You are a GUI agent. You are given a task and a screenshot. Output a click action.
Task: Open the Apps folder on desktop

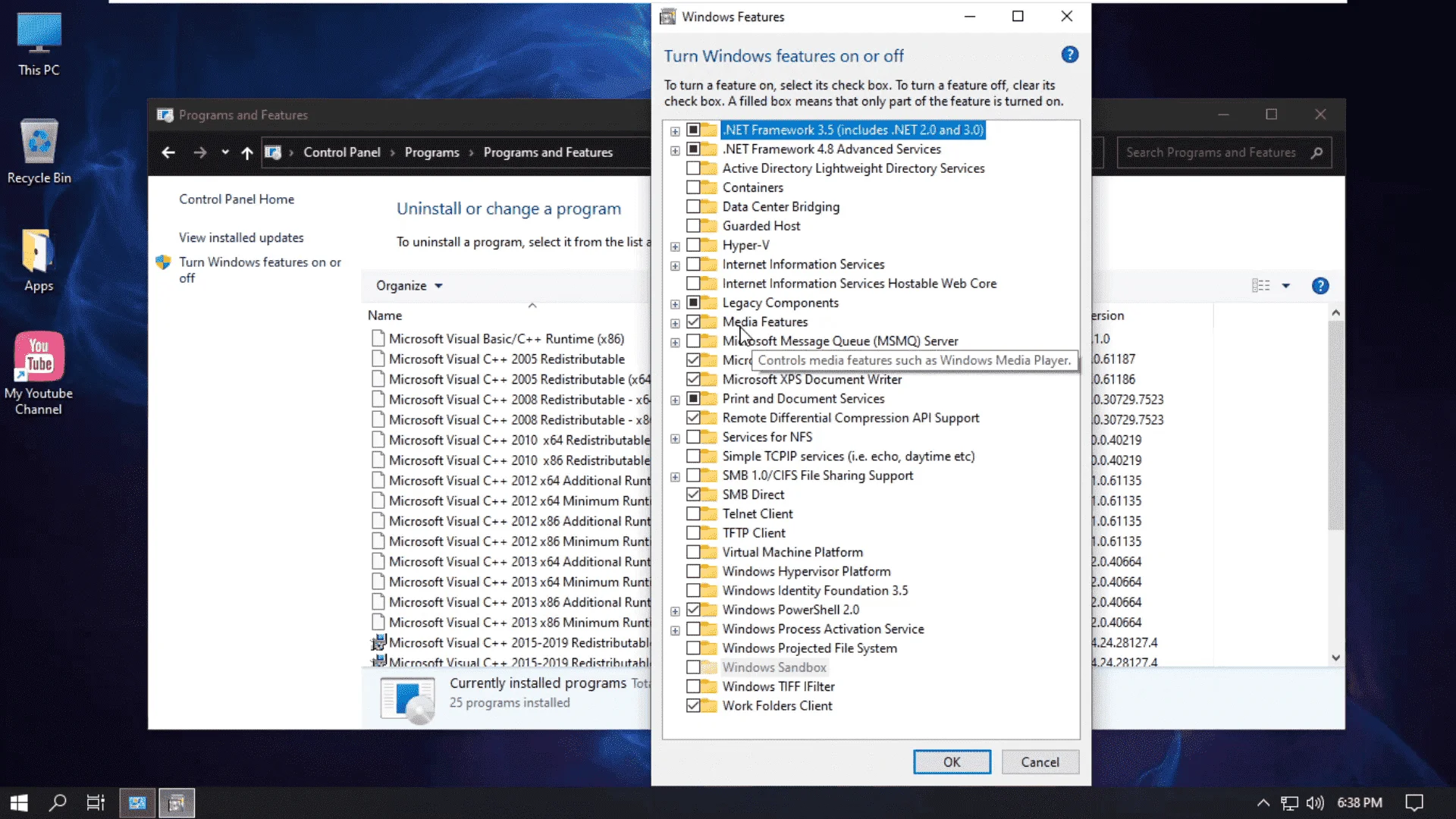pyautogui.click(x=39, y=260)
